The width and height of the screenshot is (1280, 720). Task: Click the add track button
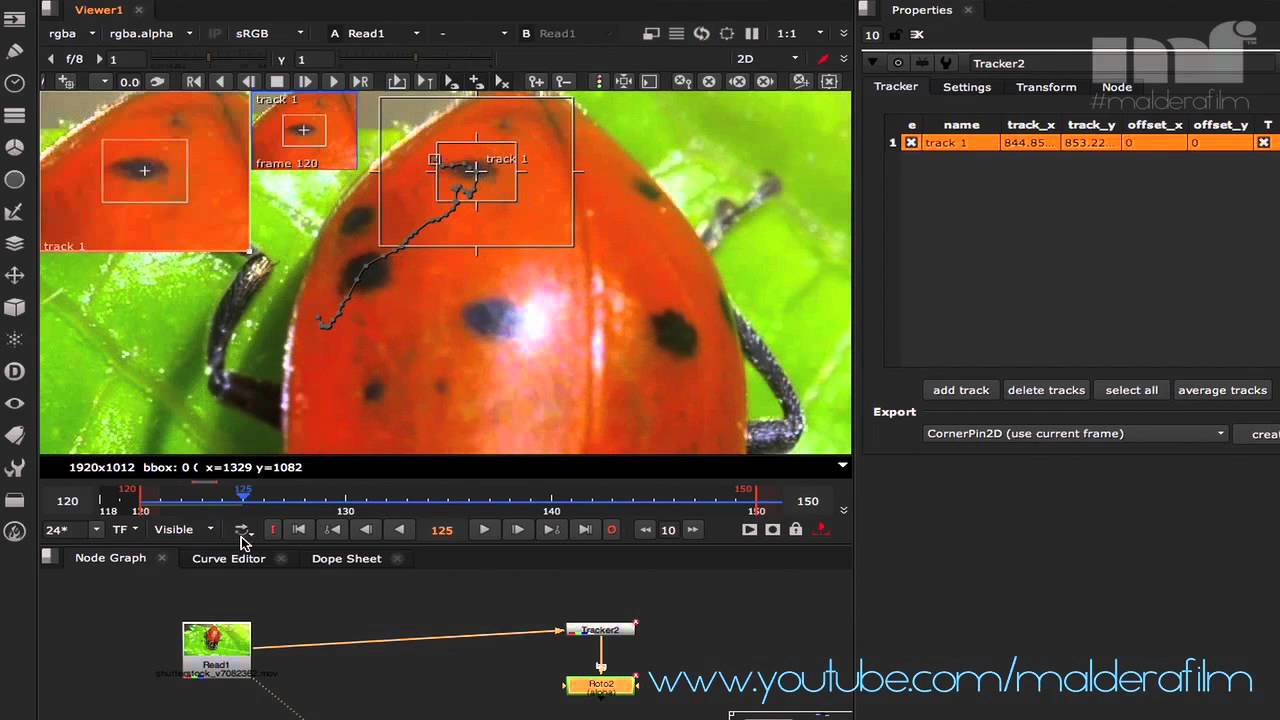click(x=960, y=390)
